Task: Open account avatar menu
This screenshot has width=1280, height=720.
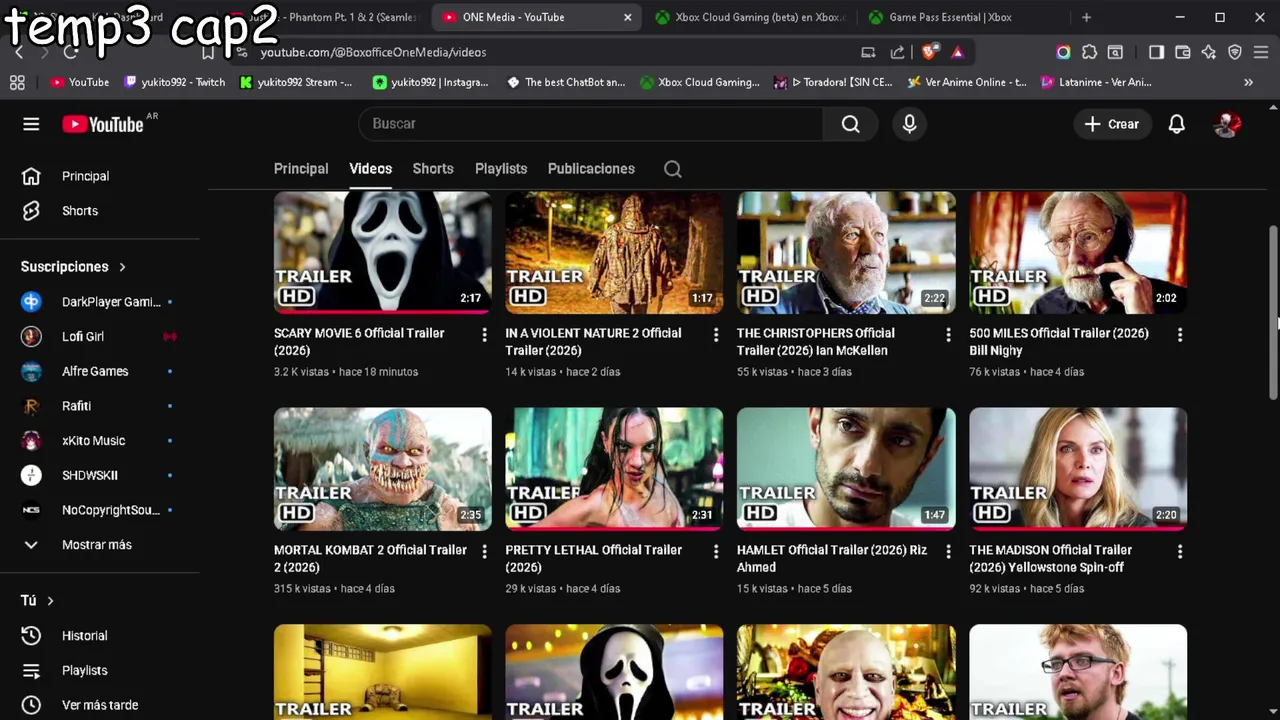Action: coord(1227,124)
